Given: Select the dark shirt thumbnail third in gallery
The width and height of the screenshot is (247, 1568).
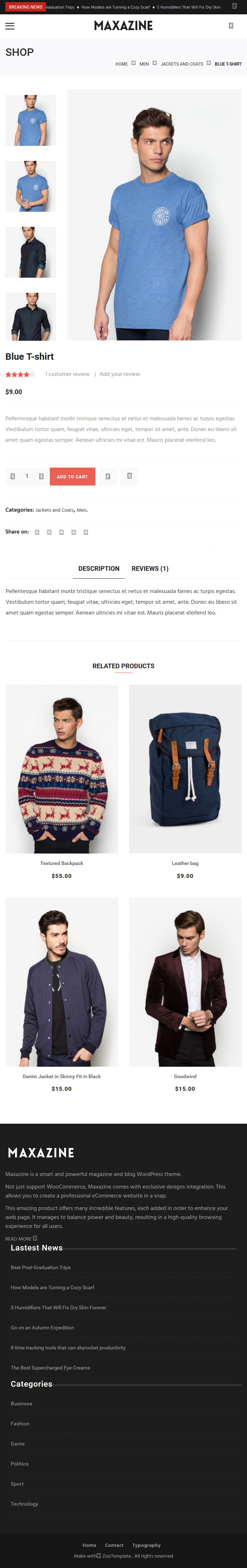Looking at the screenshot, I should click(31, 252).
